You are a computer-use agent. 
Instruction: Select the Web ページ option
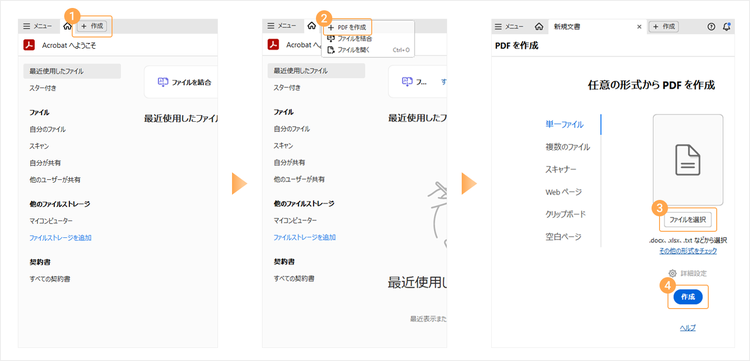(563, 192)
